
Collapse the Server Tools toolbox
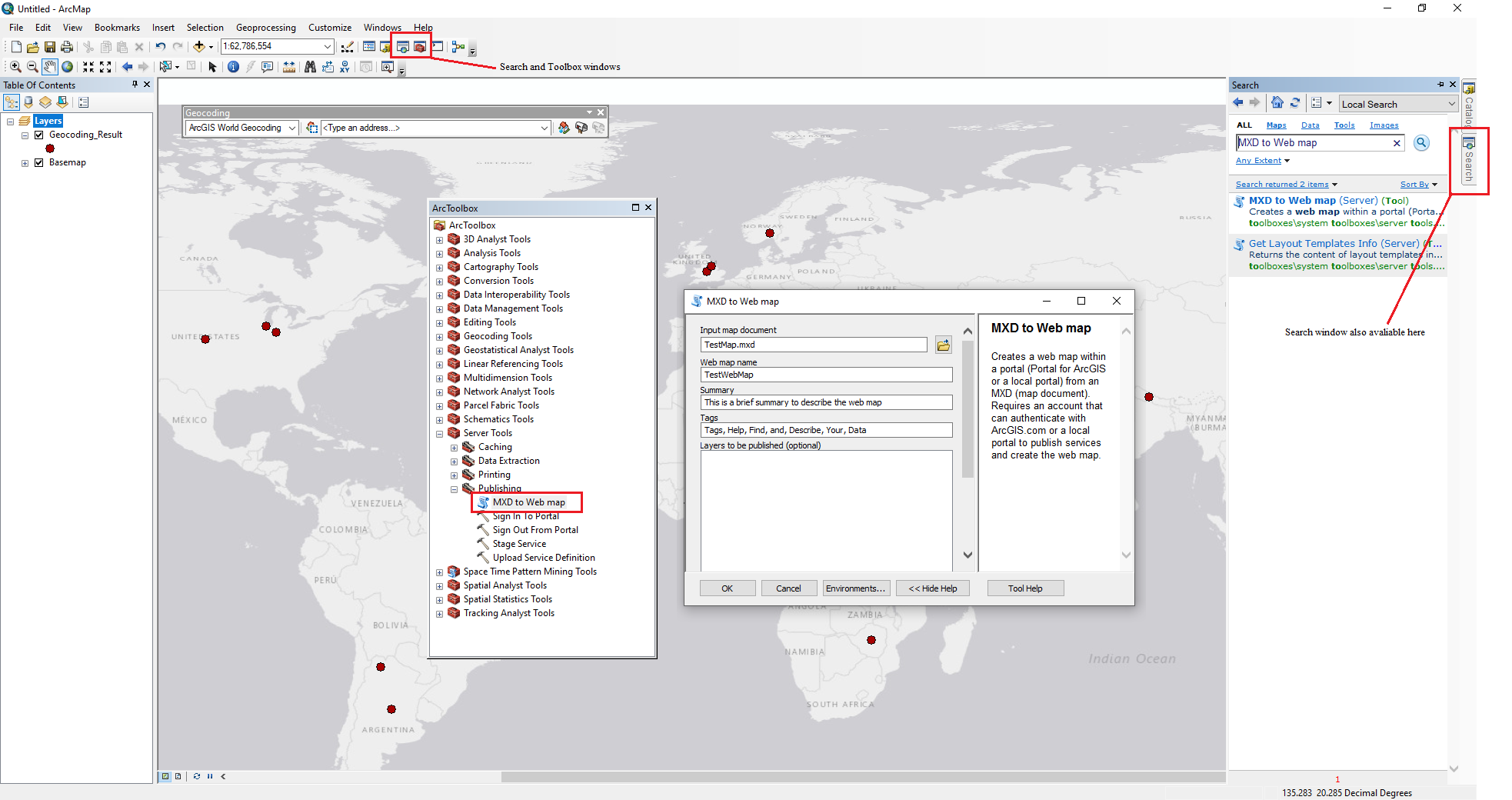click(x=439, y=434)
